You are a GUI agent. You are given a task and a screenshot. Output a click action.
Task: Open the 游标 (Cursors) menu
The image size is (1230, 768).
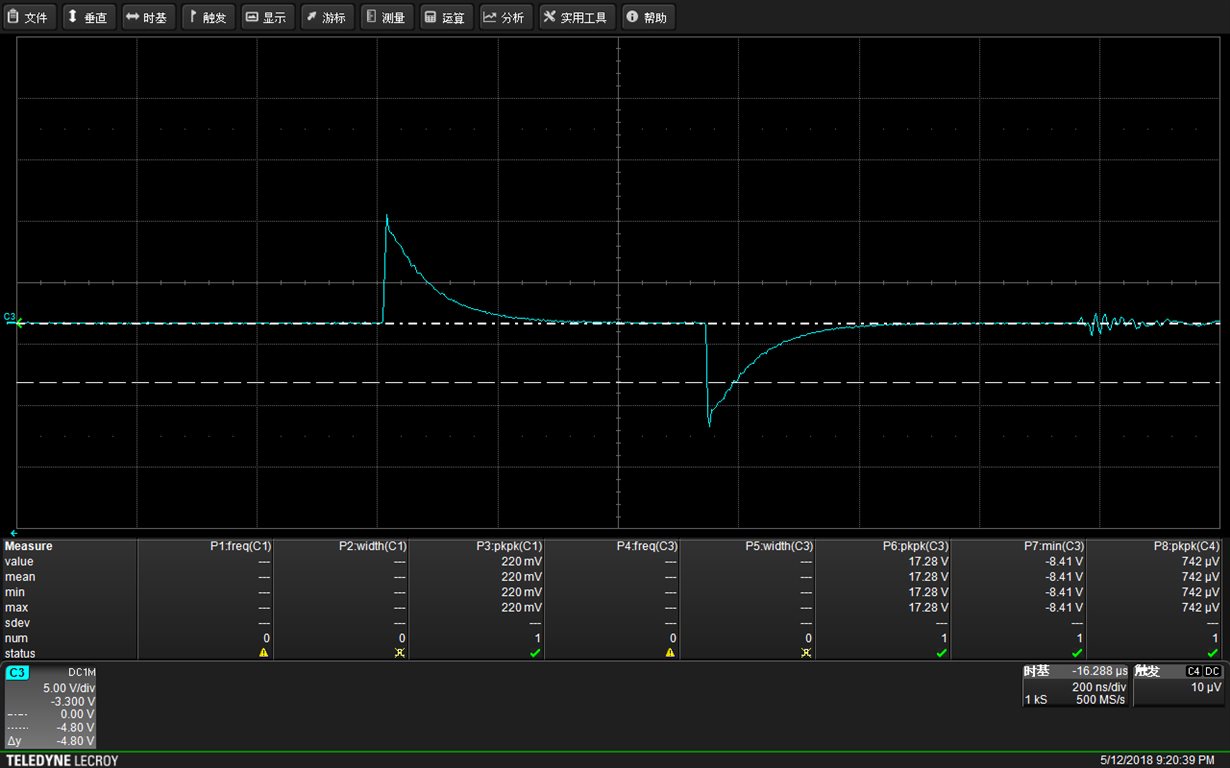point(327,17)
